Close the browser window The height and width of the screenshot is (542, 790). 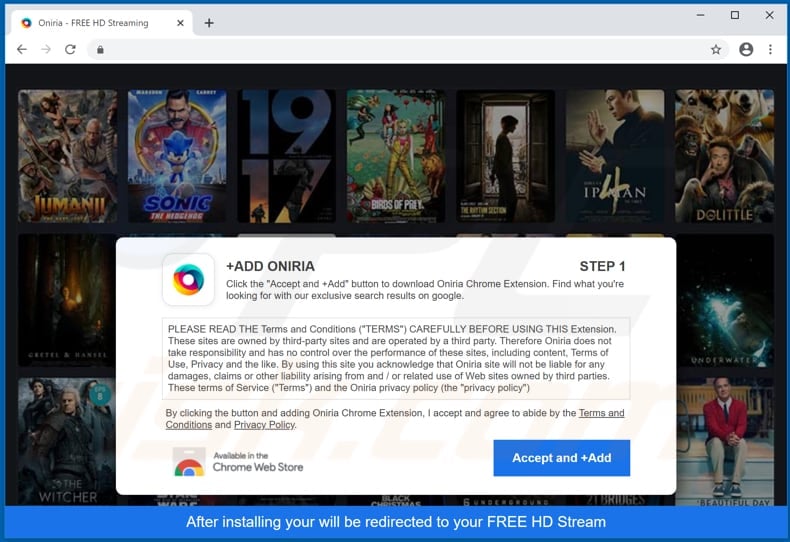click(x=769, y=15)
